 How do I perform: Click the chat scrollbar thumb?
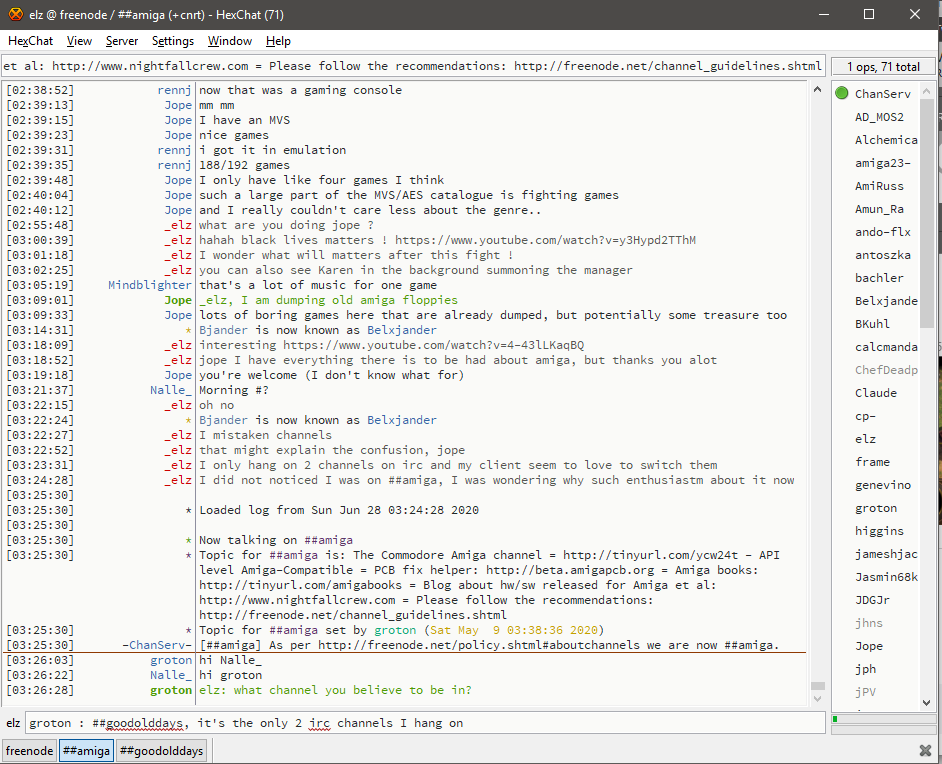[817, 686]
